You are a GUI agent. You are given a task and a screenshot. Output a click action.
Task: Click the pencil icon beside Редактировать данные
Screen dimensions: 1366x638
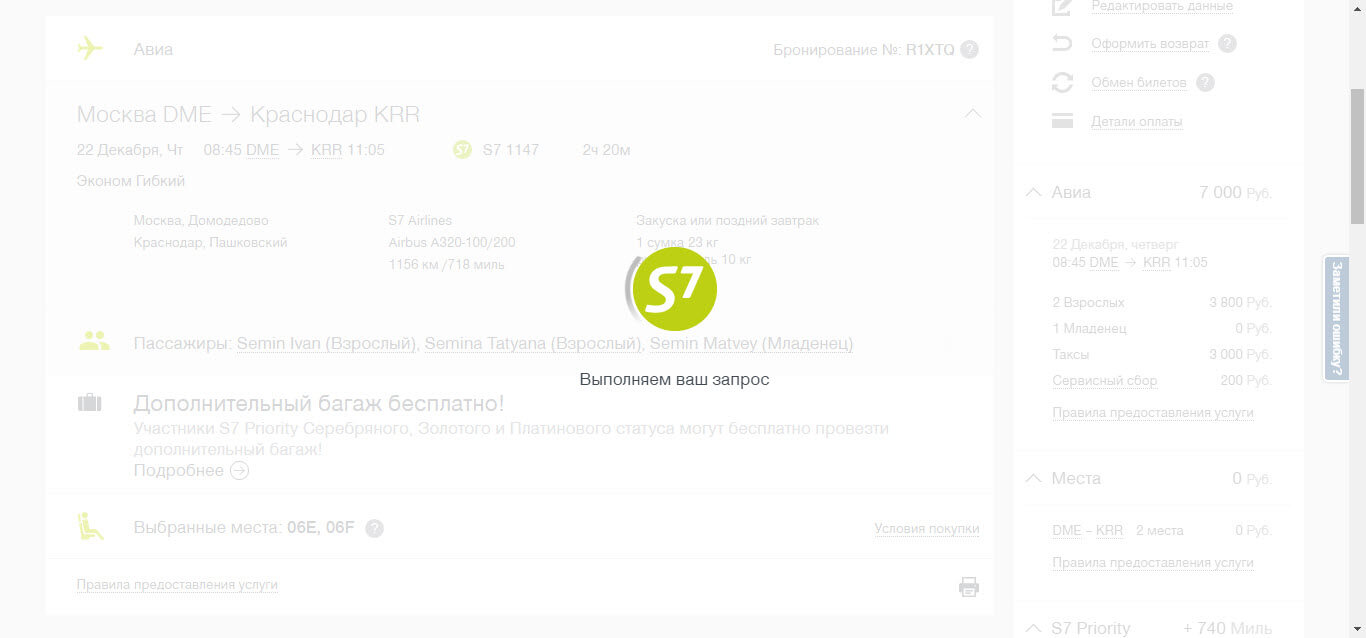(1062, 6)
